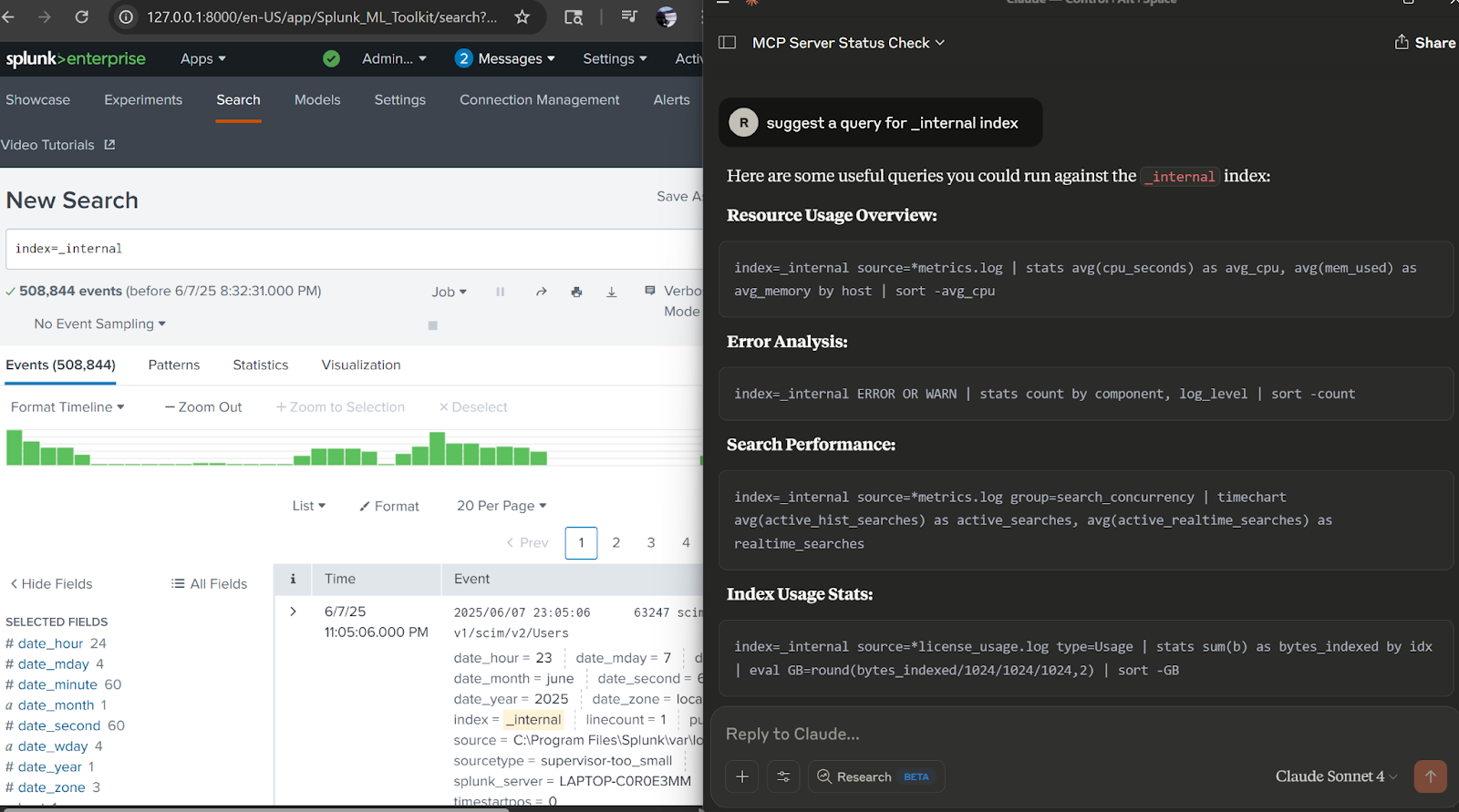Switch to the Statistics tab
Image resolution: width=1459 pixels, height=812 pixels.
click(260, 365)
